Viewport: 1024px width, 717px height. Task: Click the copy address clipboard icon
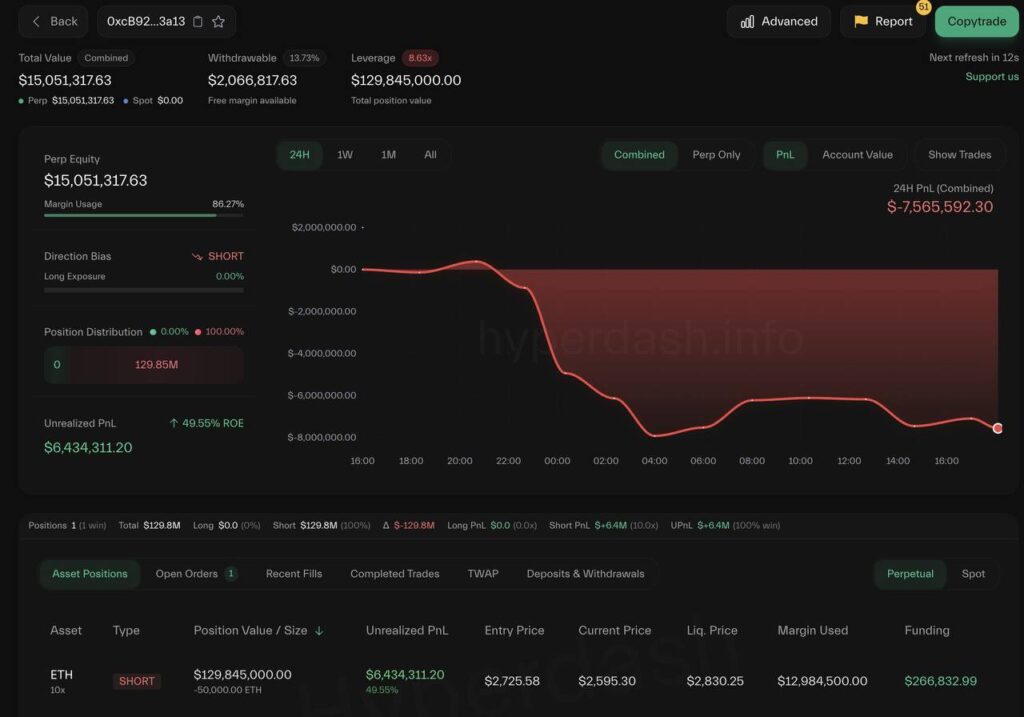tap(198, 21)
